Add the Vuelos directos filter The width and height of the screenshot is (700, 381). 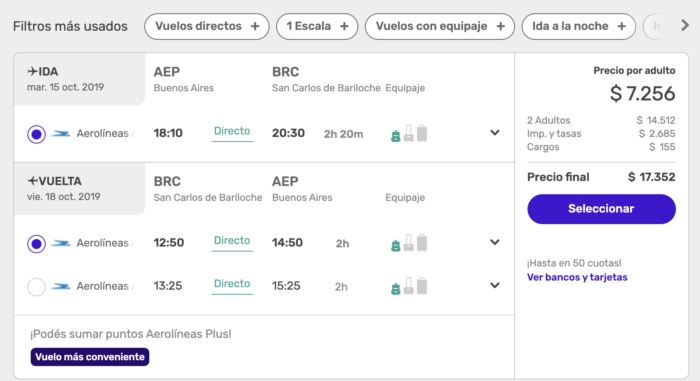[x=207, y=26]
